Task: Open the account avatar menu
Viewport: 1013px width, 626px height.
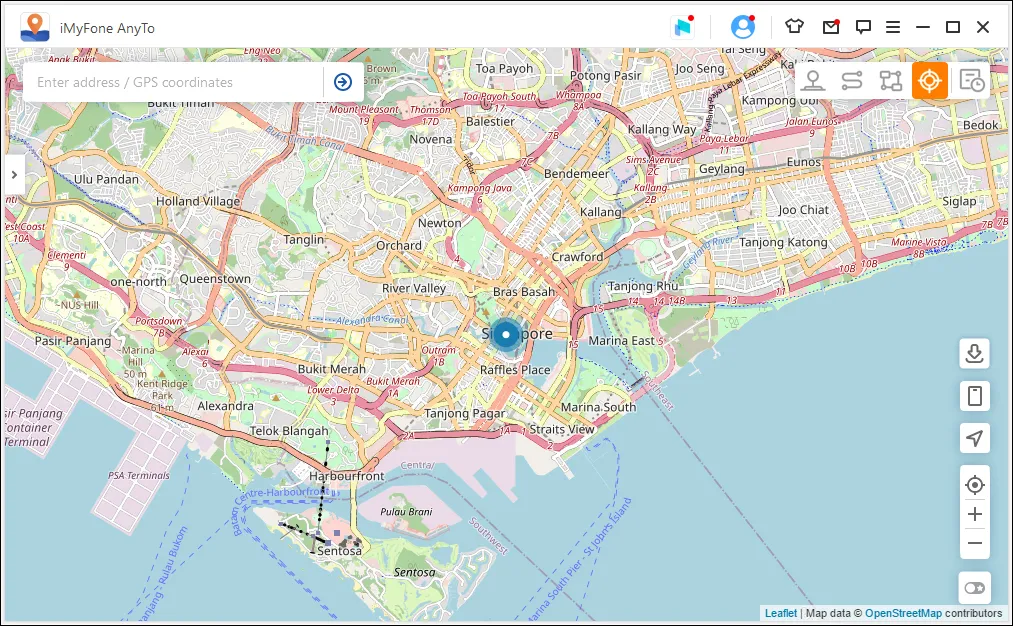Action: pos(743,26)
